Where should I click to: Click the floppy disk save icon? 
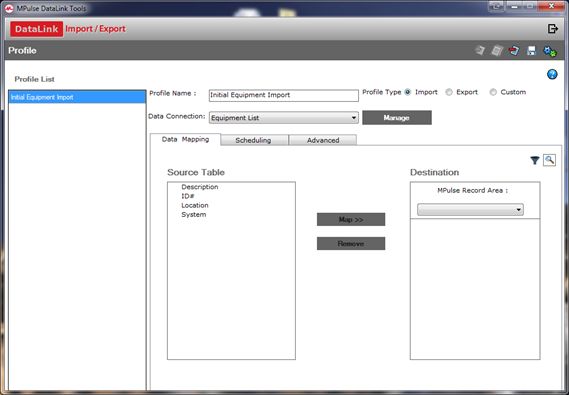pos(531,51)
